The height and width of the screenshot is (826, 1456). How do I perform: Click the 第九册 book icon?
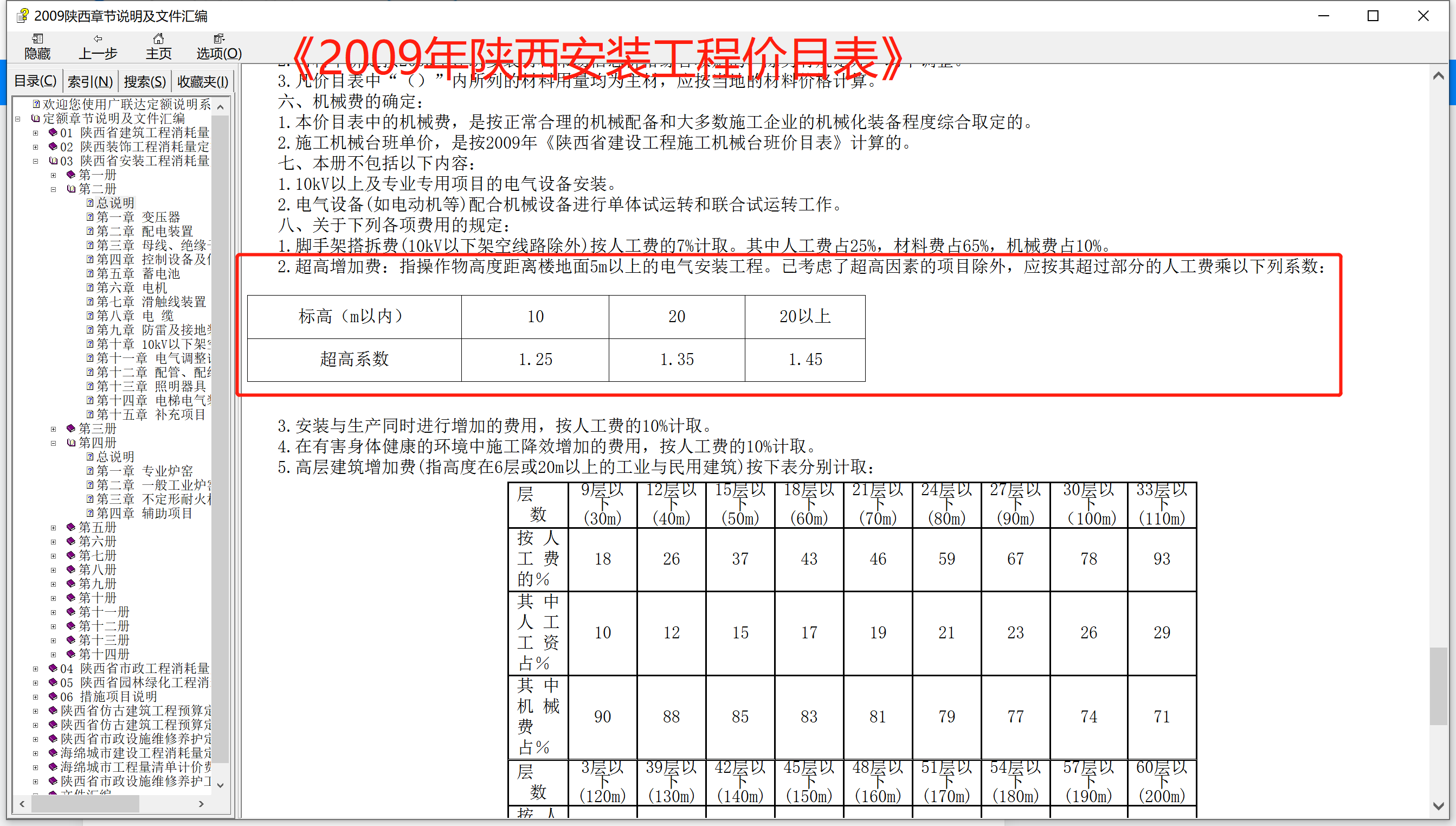click(71, 584)
